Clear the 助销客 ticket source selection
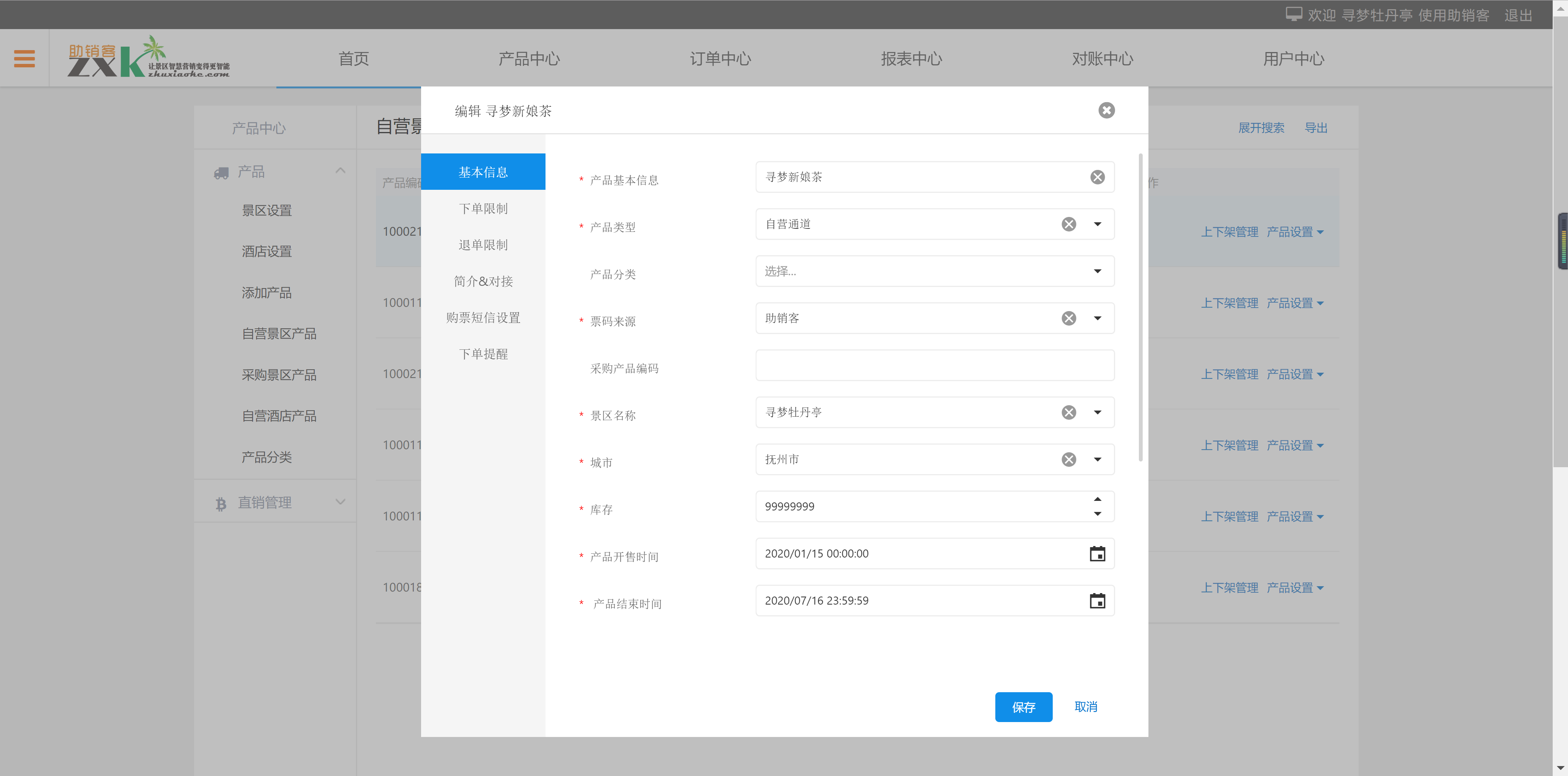Image resolution: width=1568 pixels, height=776 pixels. (1068, 318)
